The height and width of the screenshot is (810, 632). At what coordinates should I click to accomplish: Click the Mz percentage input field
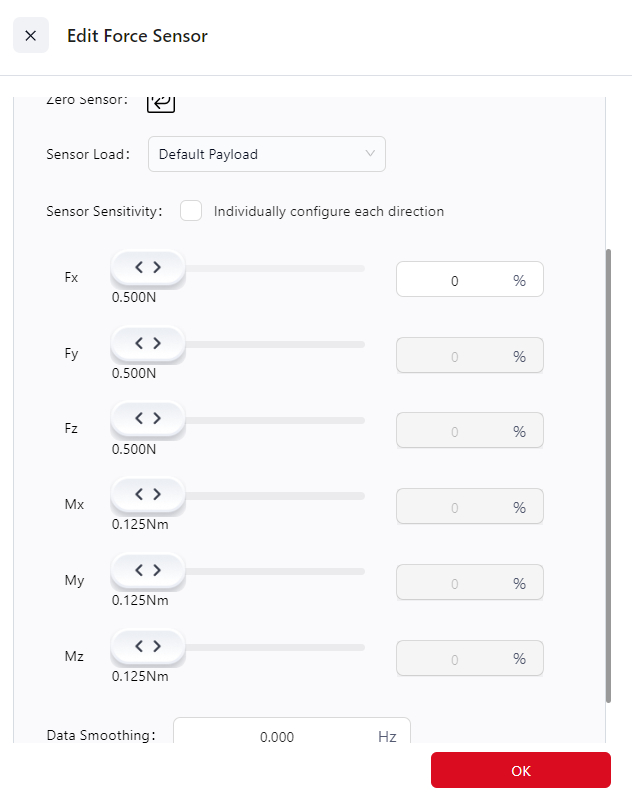454,659
